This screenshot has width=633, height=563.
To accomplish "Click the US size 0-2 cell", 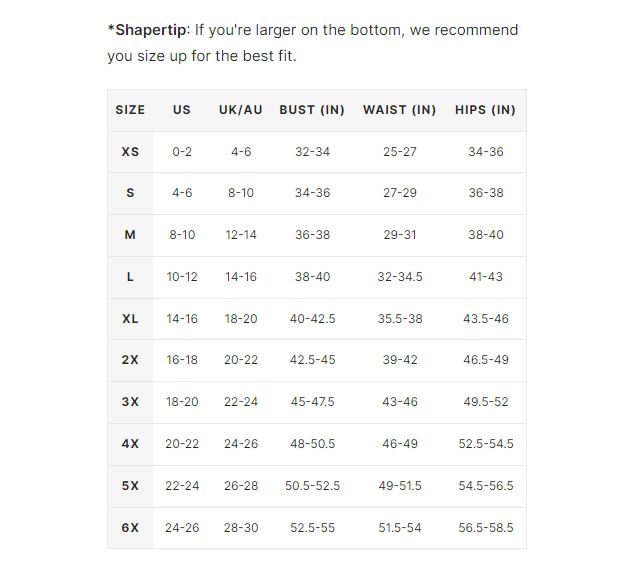I will coord(182,152).
